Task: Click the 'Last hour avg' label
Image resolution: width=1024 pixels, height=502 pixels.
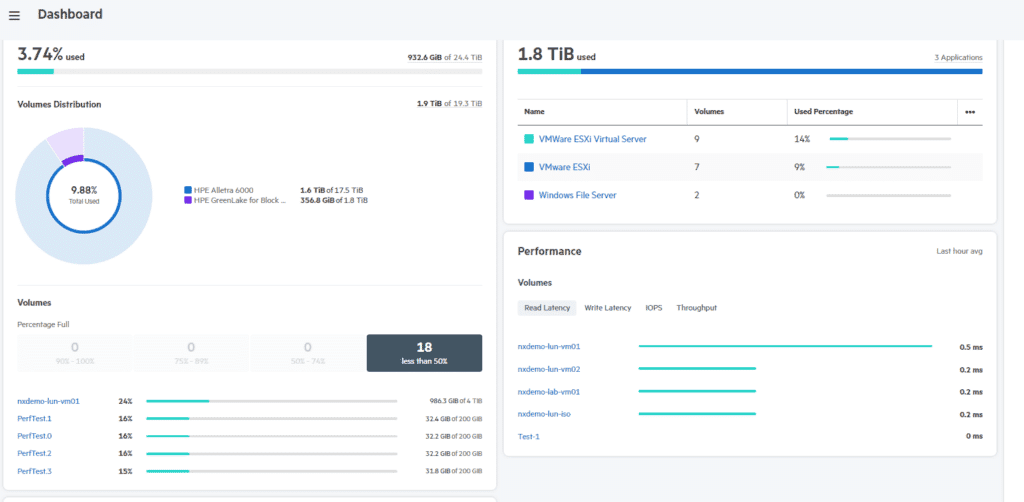Action: 959,251
